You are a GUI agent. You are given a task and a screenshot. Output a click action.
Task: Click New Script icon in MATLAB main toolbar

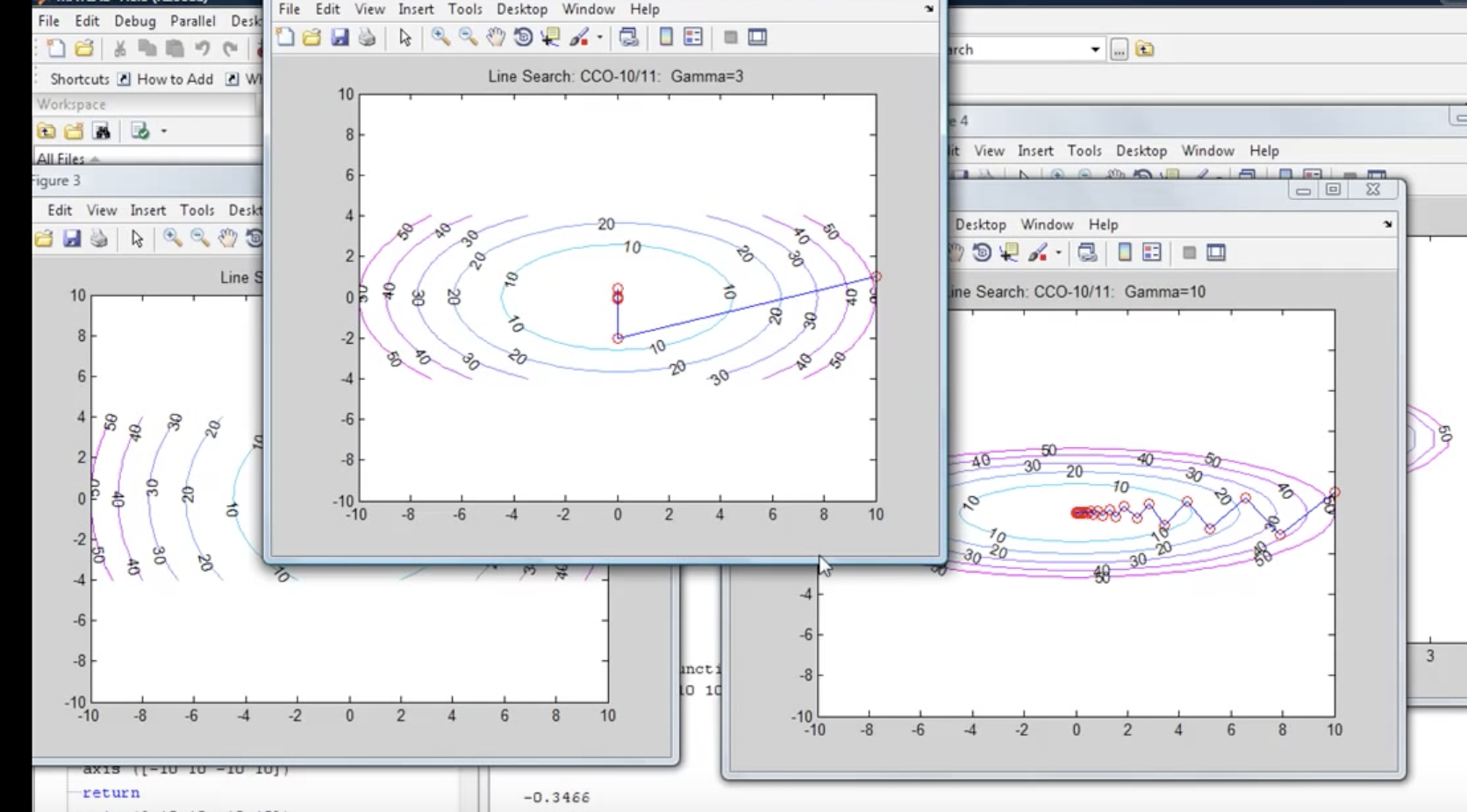(56, 49)
